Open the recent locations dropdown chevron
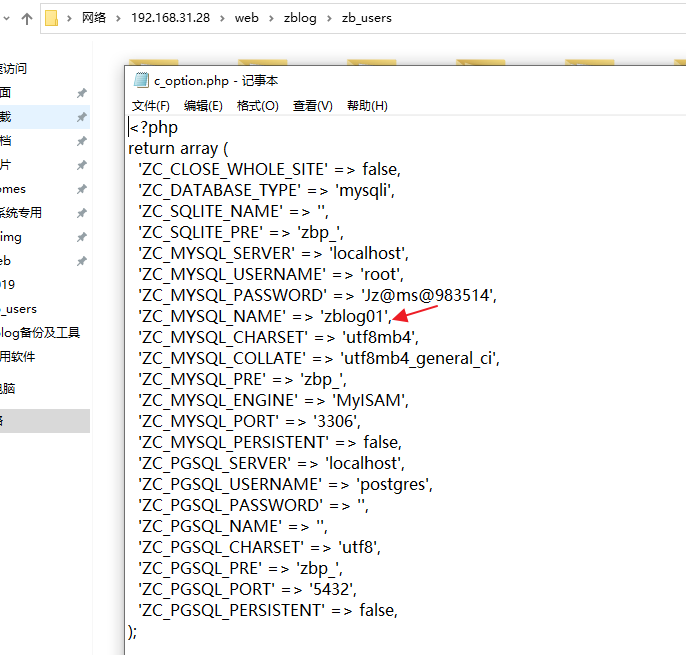Screen dimensions: 686x655 click(x=6, y=18)
